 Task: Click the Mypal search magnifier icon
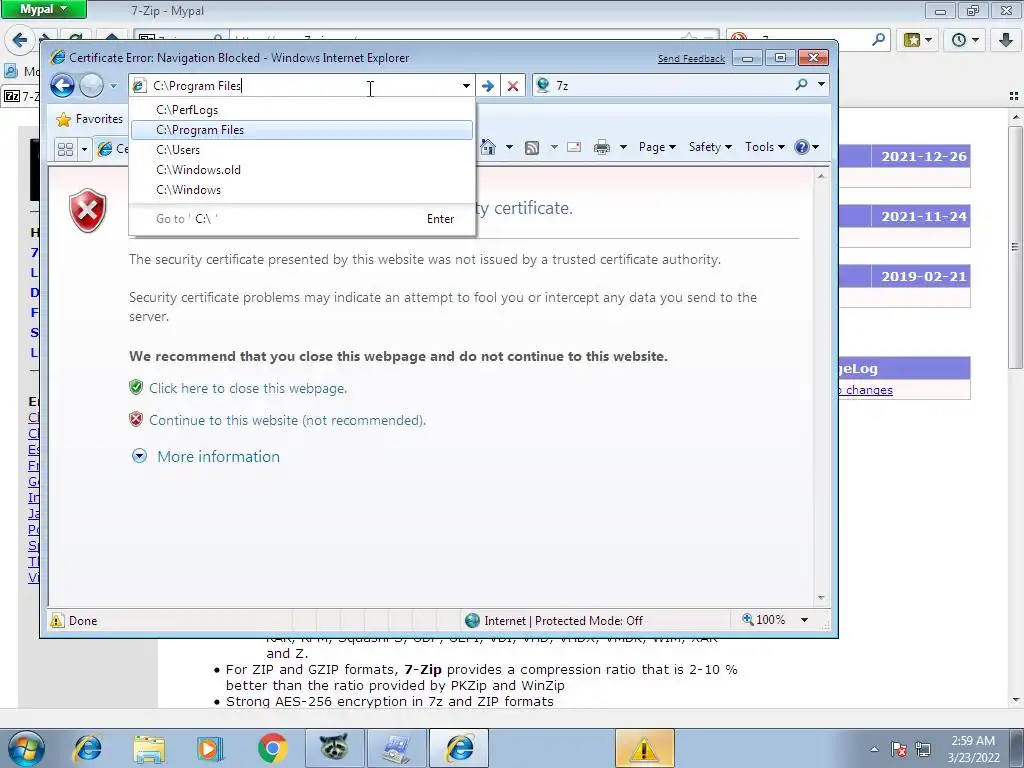(878, 40)
